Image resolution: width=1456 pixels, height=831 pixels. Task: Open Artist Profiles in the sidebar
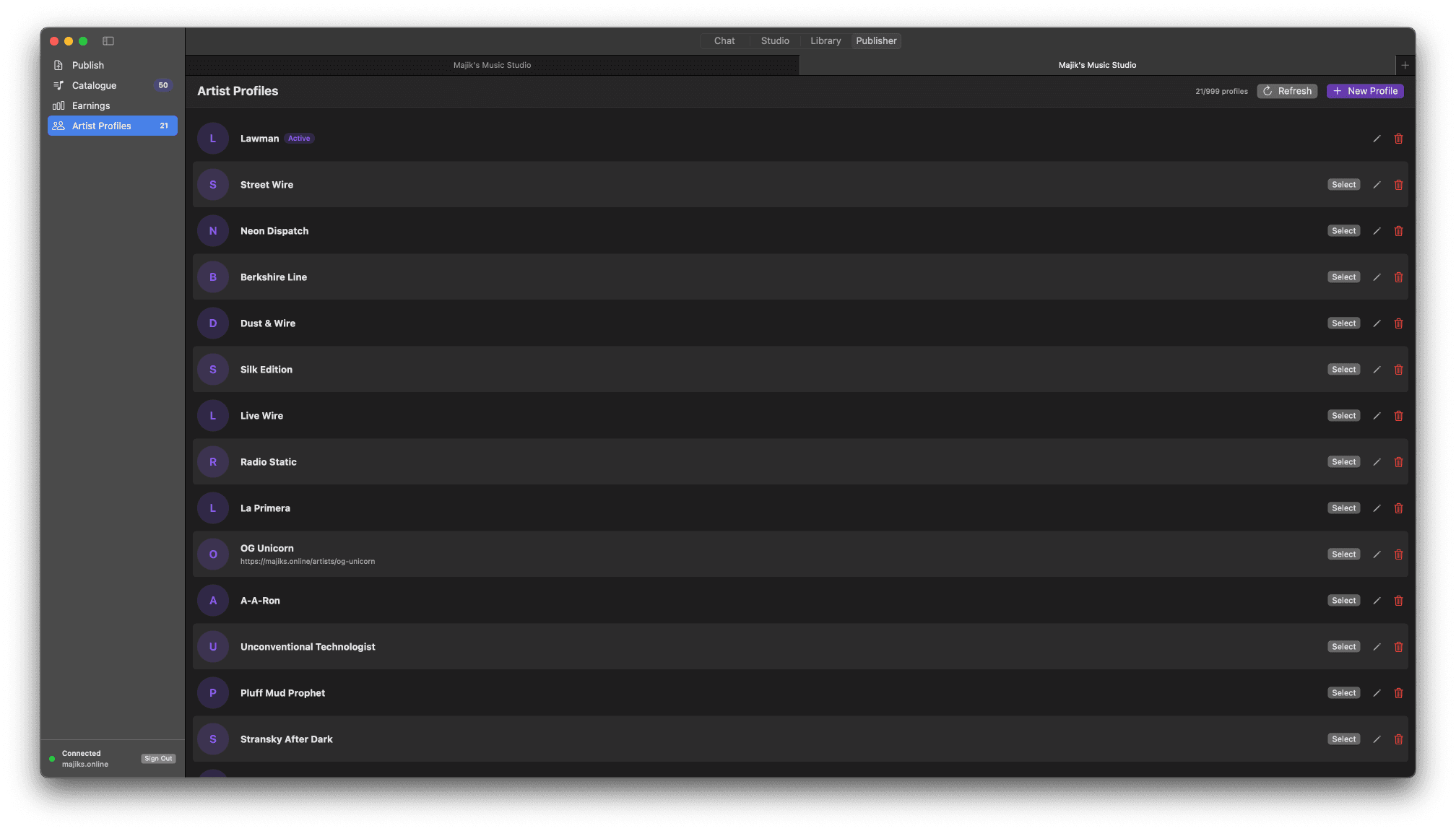click(113, 126)
